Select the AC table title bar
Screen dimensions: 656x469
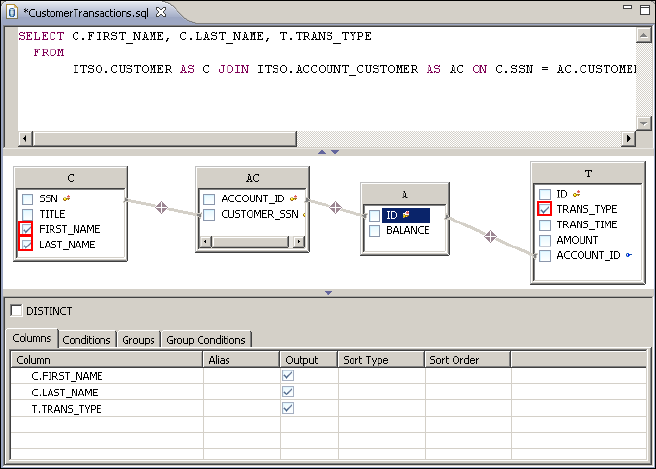tap(252, 178)
